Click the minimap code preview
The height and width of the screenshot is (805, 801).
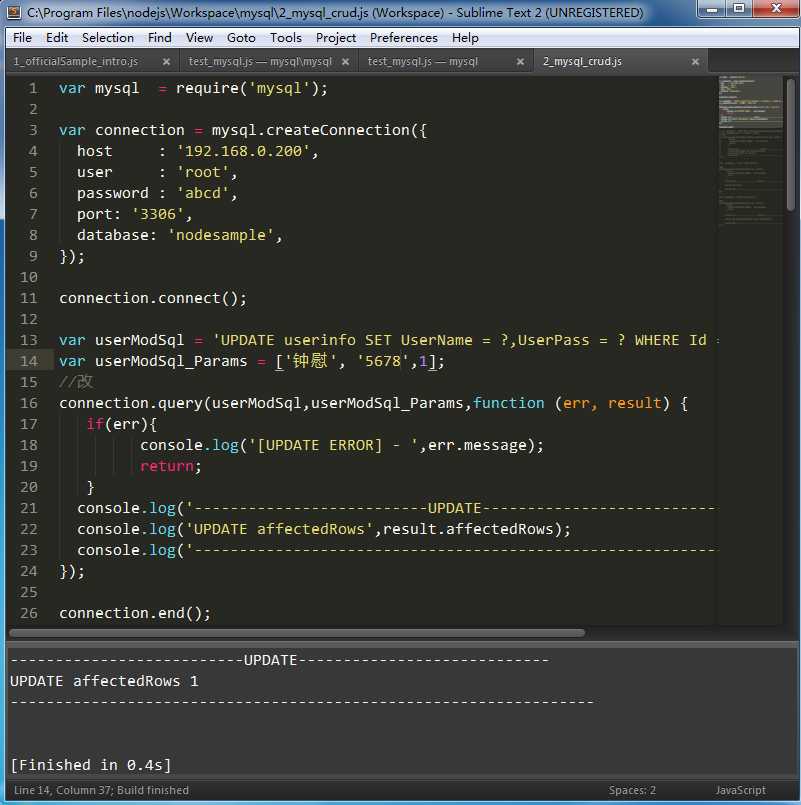pos(750,151)
